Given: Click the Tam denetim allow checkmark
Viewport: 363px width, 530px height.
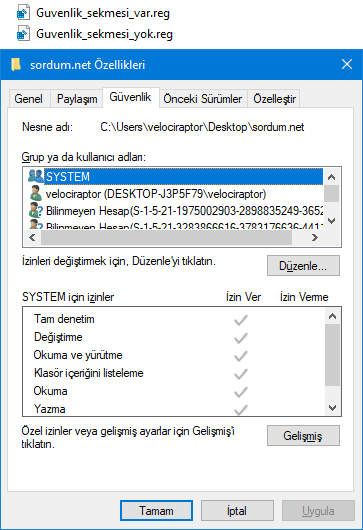Looking at the screenshot, I should [x=241, y=320].
